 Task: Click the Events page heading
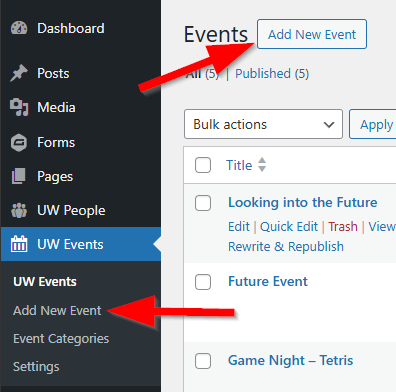(216, 34)
